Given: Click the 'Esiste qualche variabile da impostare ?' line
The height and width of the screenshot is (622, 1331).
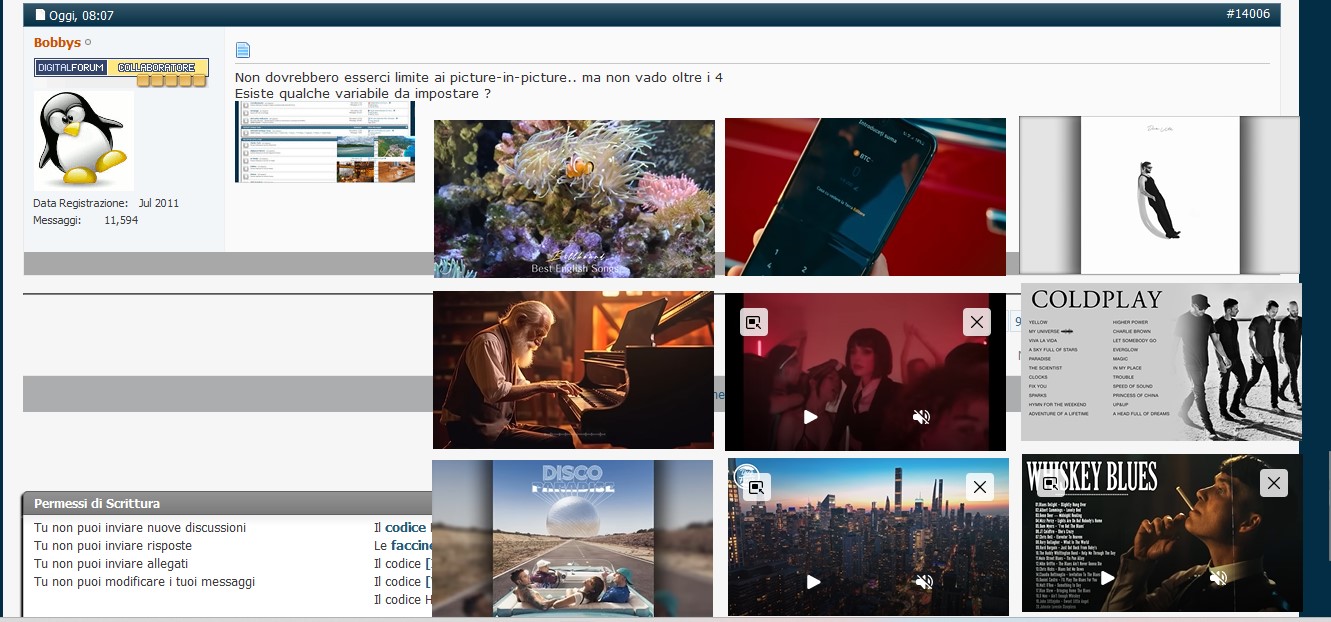Looking at the screenshot, I should click(x=363, y=94).
